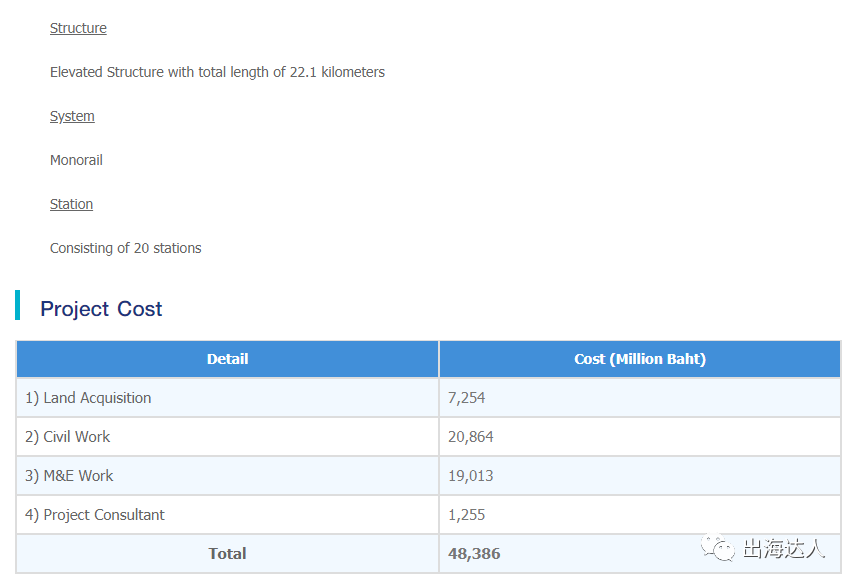
Task: Click the Monorail text line
Action: (x=76, y=160)
